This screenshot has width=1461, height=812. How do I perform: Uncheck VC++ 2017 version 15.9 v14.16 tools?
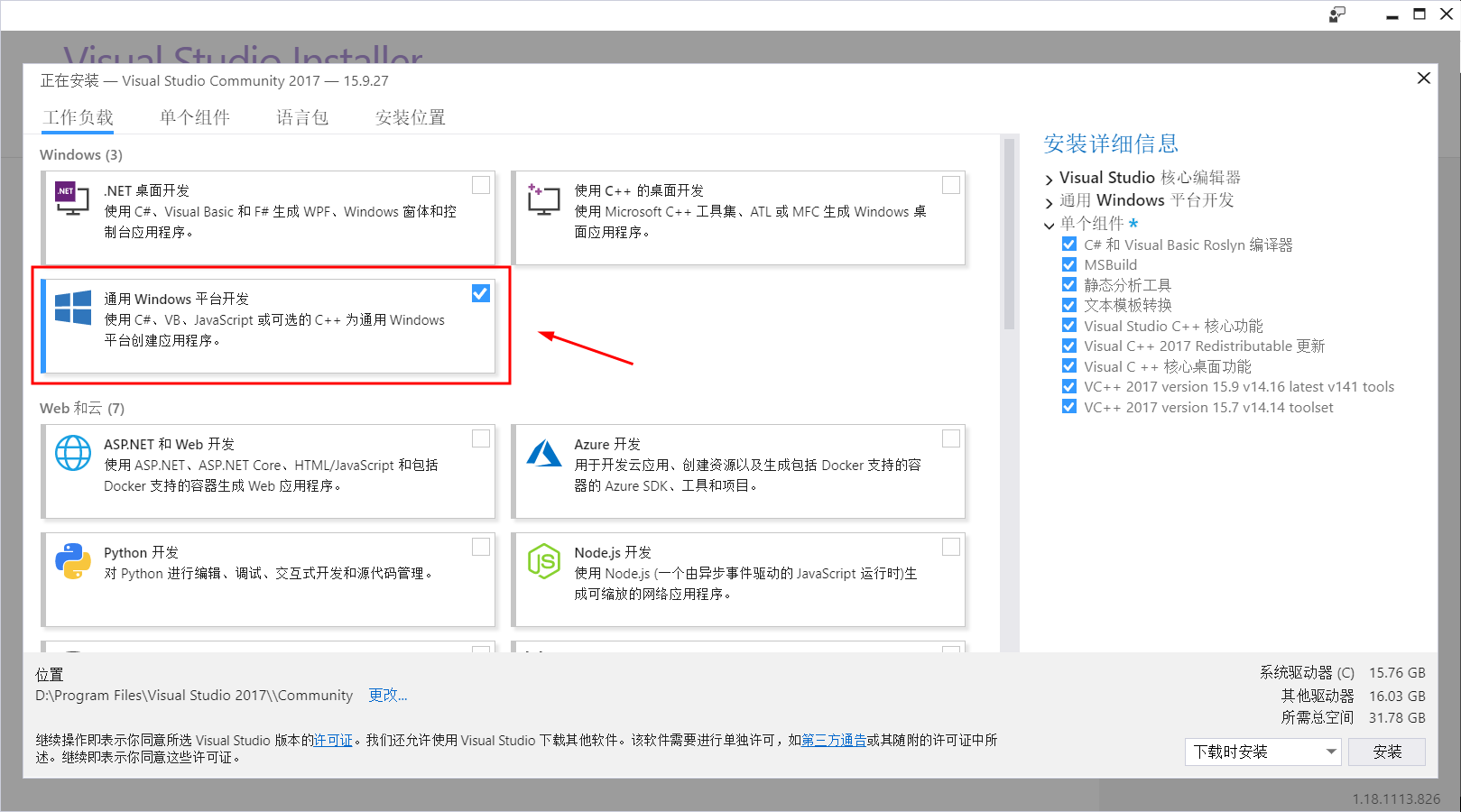coord(1069,386)
